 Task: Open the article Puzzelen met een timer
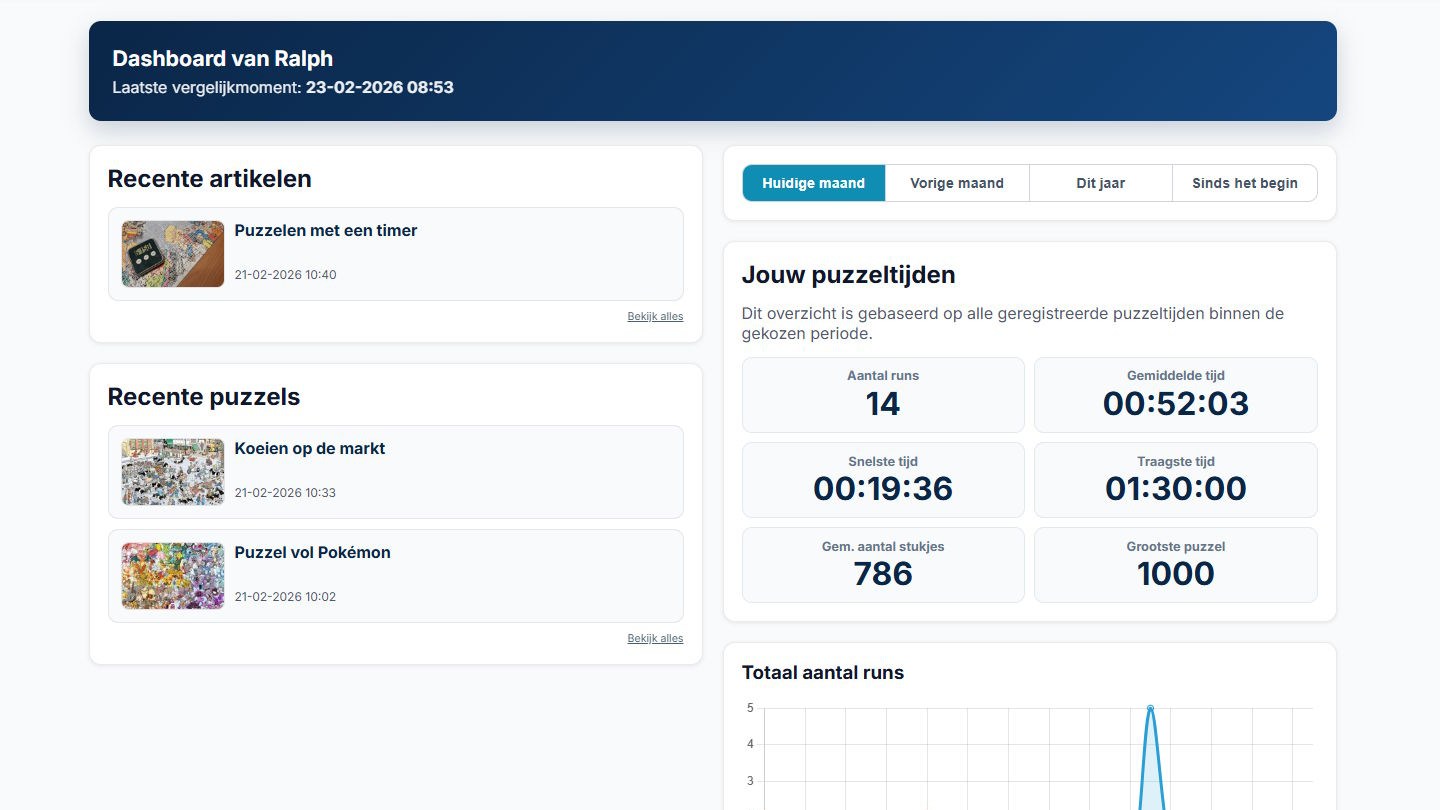click(325, 230)
